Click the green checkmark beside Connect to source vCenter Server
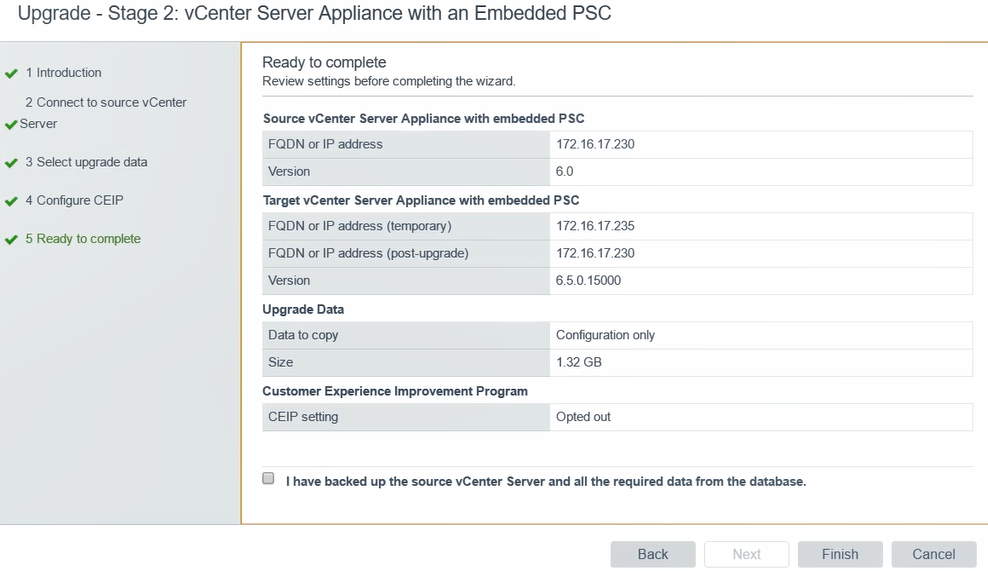988x571 pixels. tap(11, 125)
